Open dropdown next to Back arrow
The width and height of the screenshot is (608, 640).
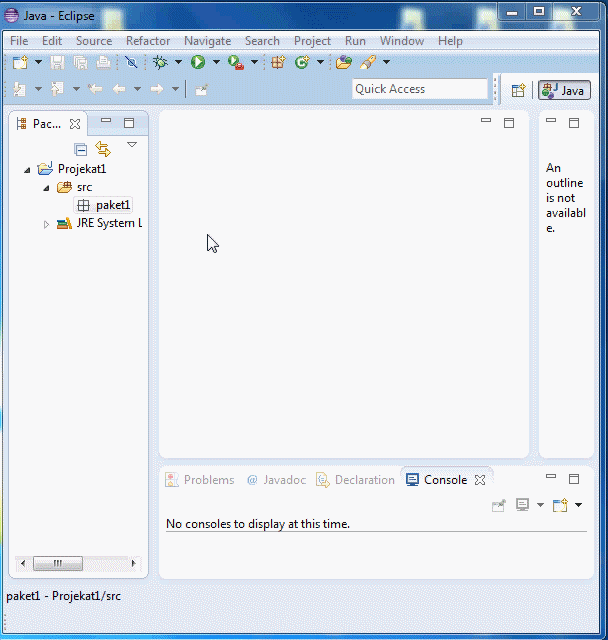coord(138,89)
